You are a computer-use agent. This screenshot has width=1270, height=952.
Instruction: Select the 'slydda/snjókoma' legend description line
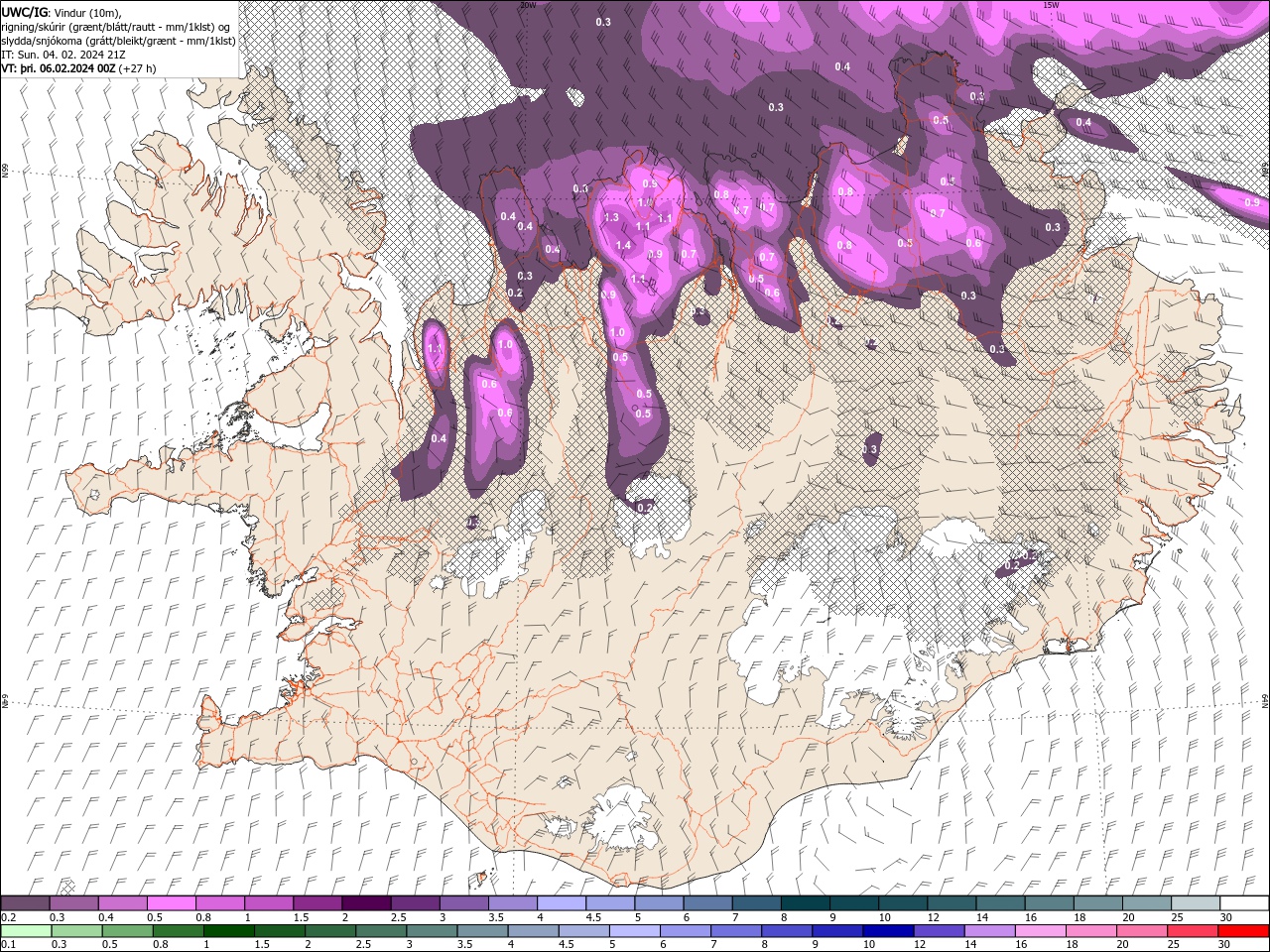point(118,41)
